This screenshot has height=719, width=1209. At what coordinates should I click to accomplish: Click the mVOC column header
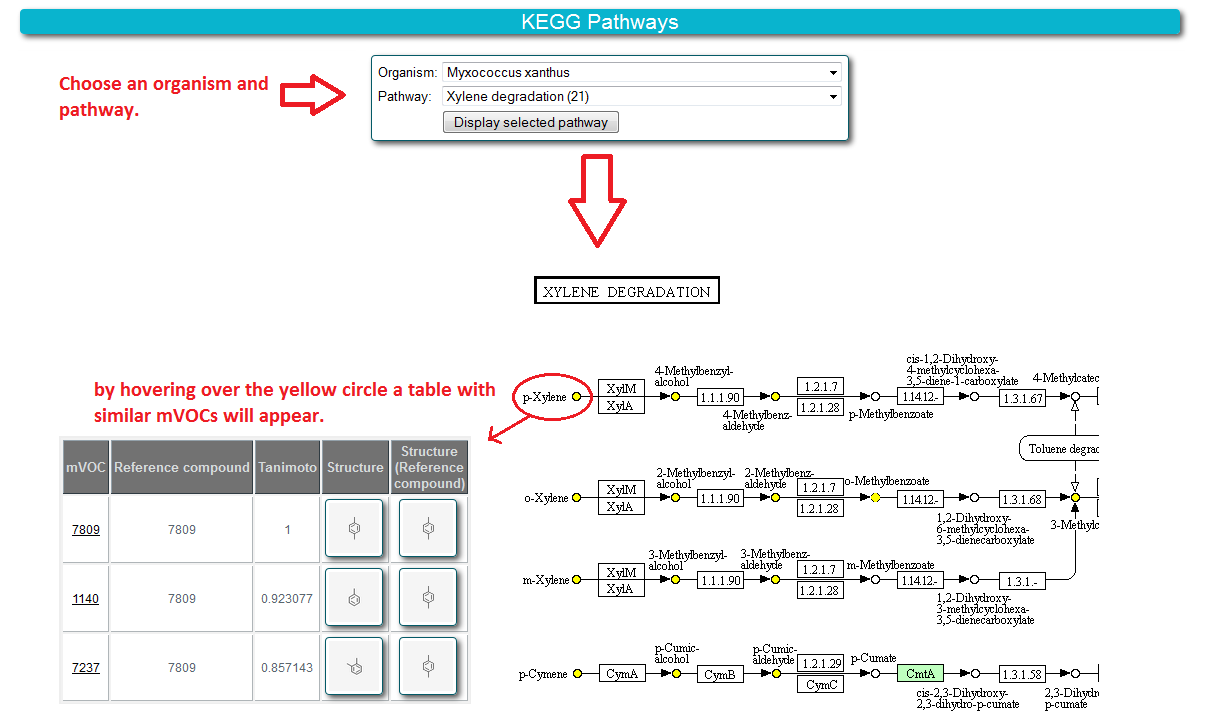[86, 467]
